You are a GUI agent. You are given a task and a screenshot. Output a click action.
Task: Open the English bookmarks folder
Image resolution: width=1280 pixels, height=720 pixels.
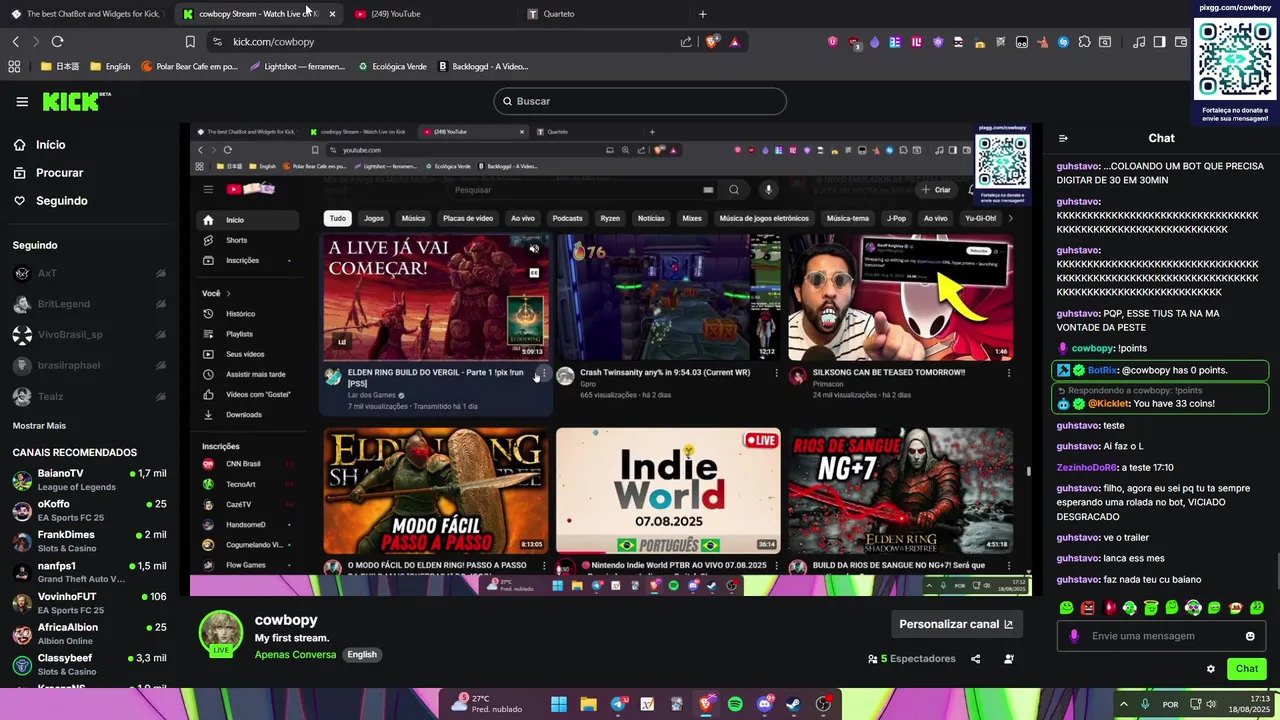pyautogui.click(x=110, y=67)
